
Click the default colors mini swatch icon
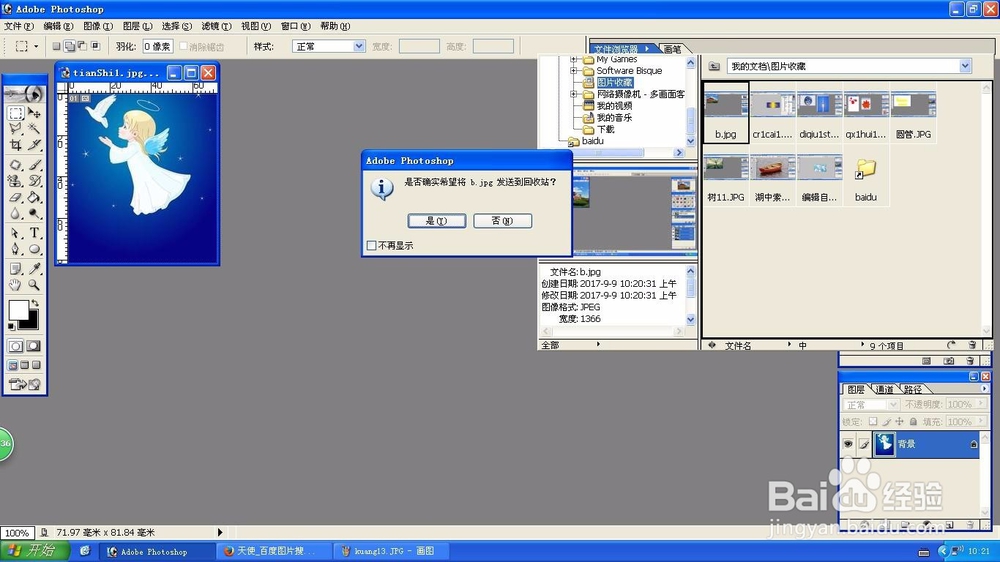pyautogui.click(x=11, y=327)
